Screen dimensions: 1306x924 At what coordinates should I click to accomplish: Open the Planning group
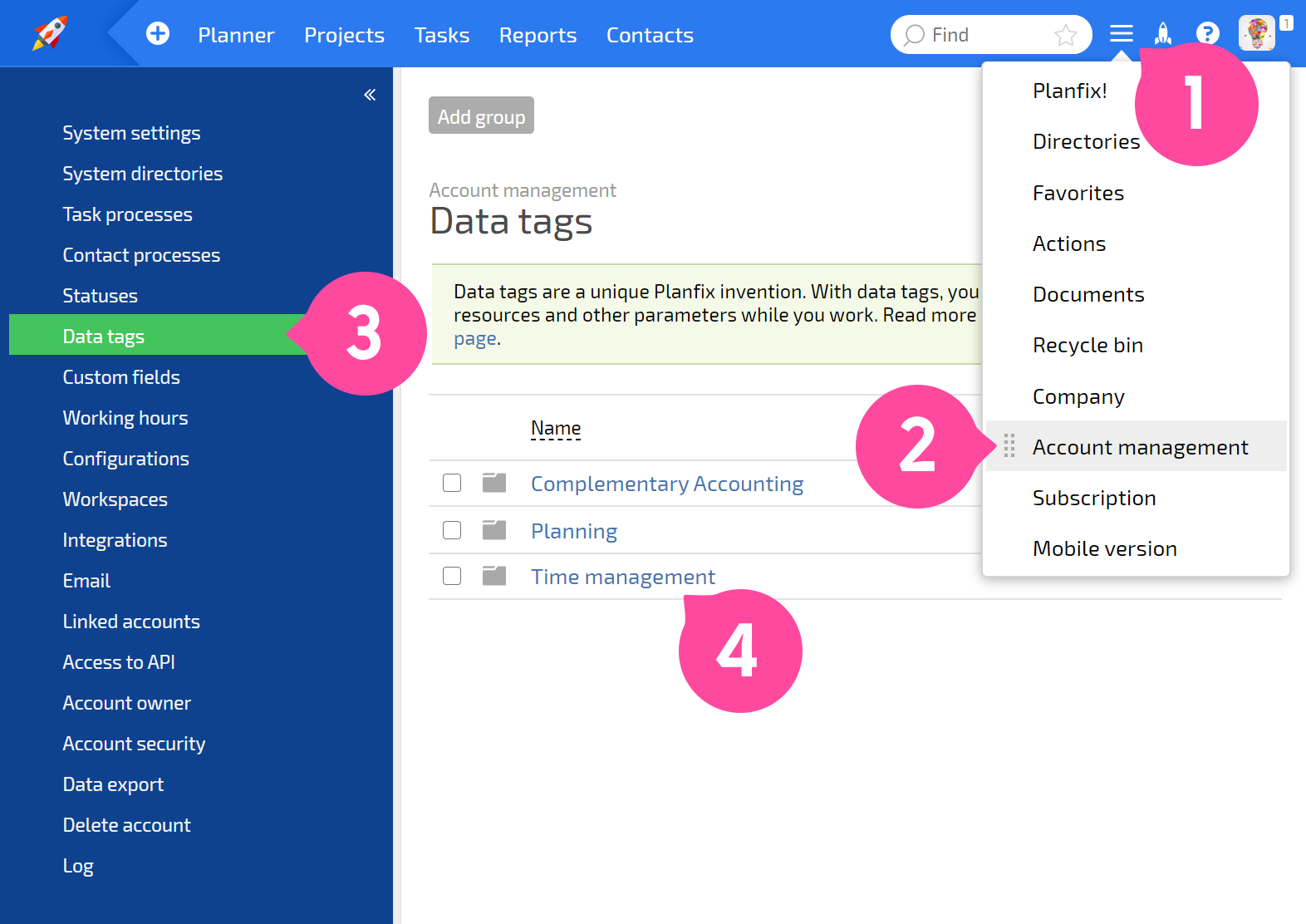[x=574, y=531]
